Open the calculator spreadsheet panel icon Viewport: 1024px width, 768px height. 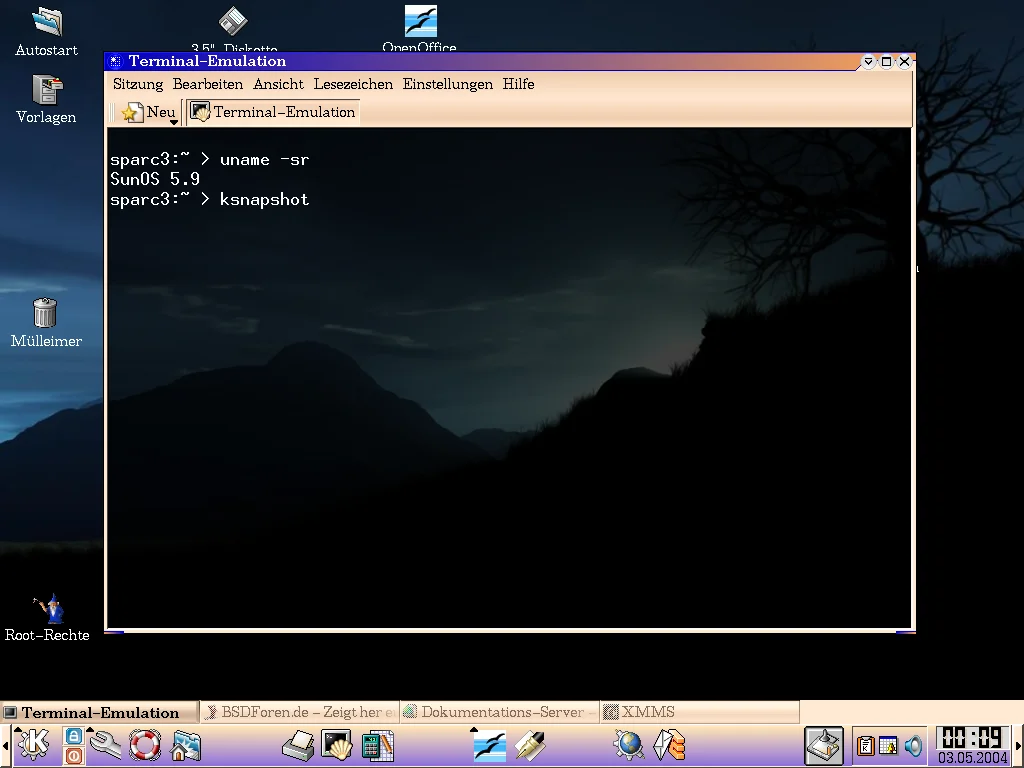point(377,746)
